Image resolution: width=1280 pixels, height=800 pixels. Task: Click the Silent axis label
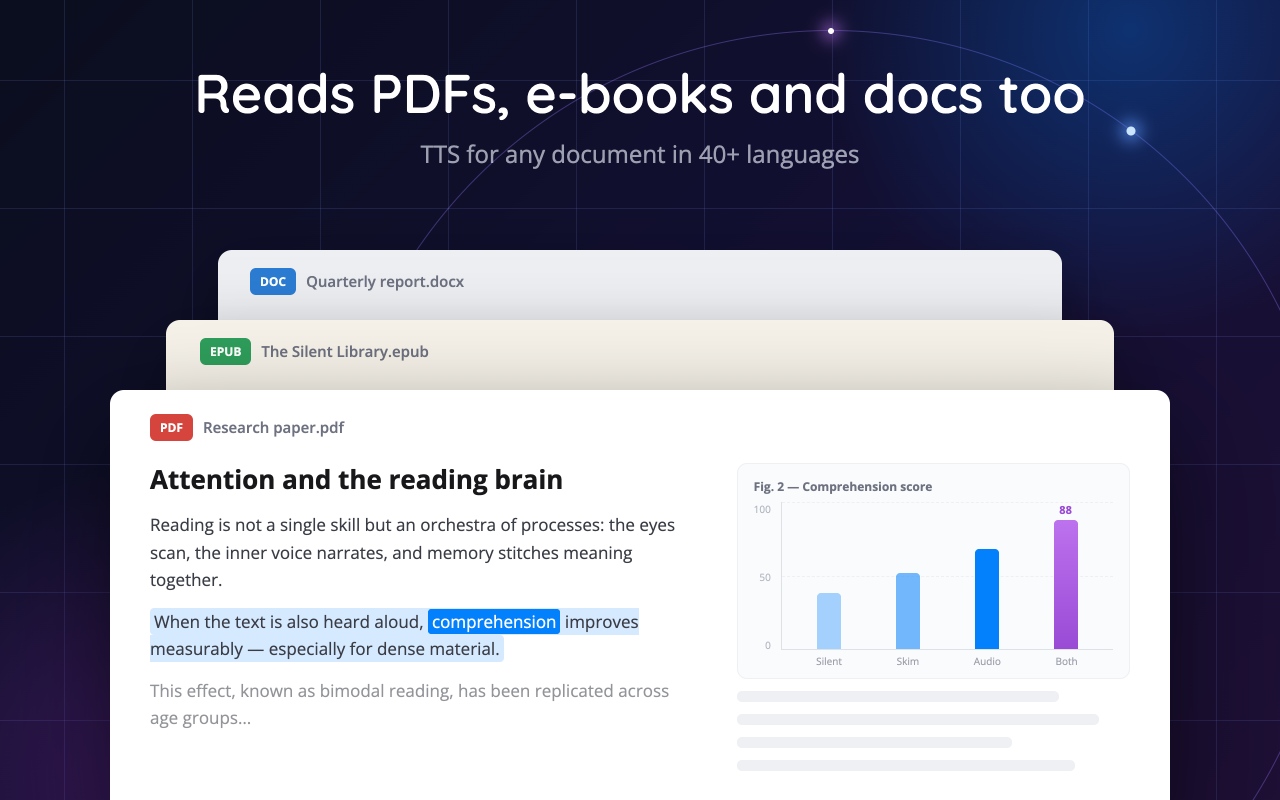pos(829,662)
